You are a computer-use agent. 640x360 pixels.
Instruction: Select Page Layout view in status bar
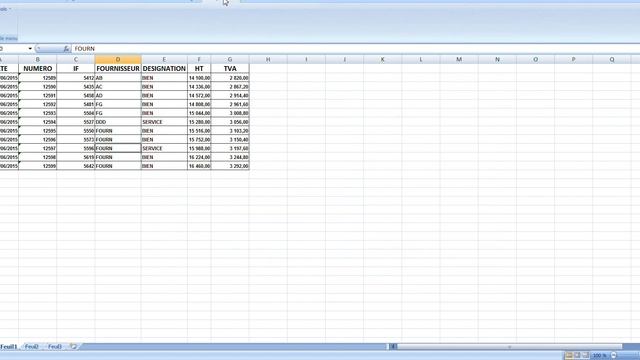(577, 356)
